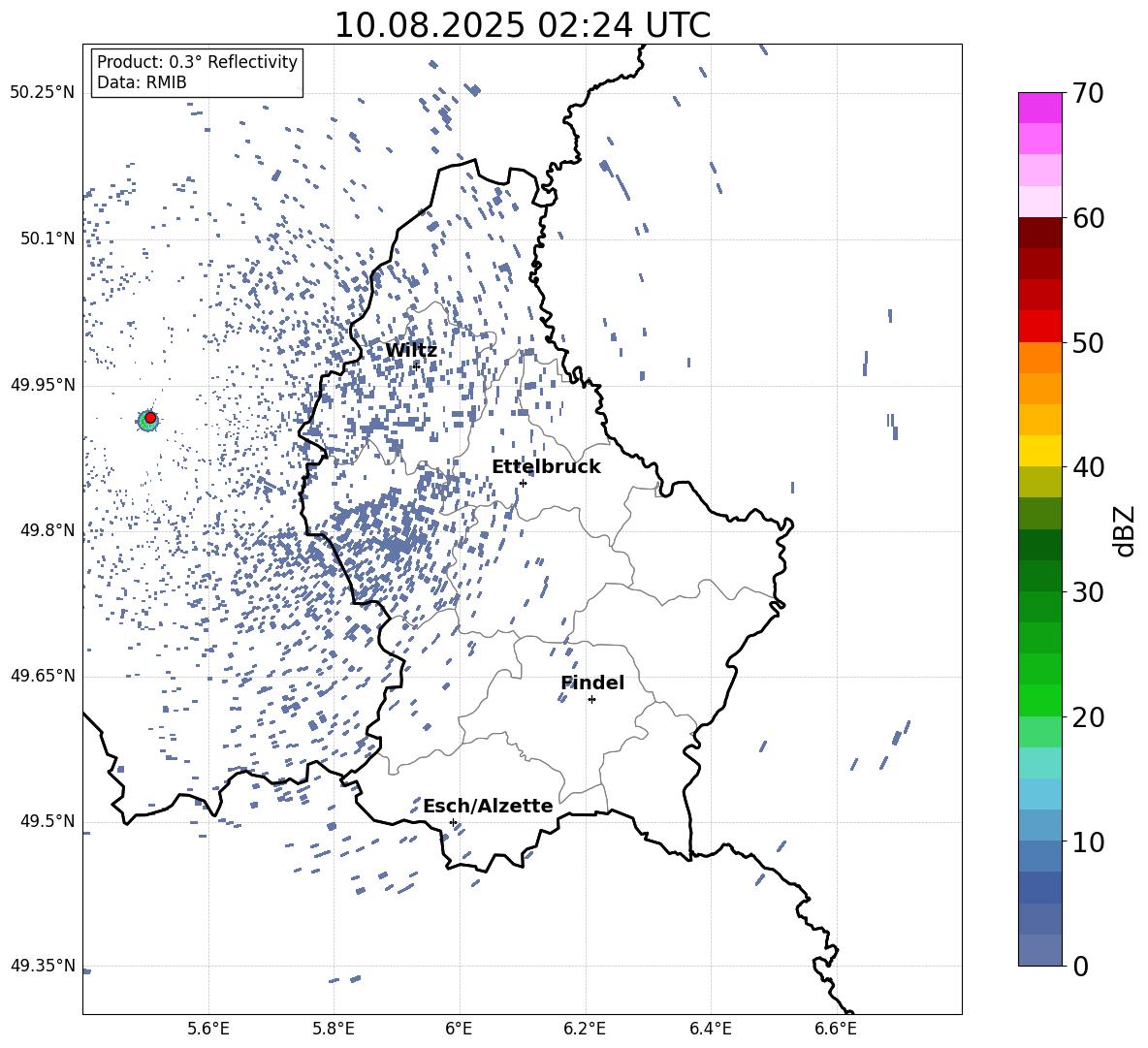Click the colorbar tick value 60

pyautogui.click(x=1088, y=218)
